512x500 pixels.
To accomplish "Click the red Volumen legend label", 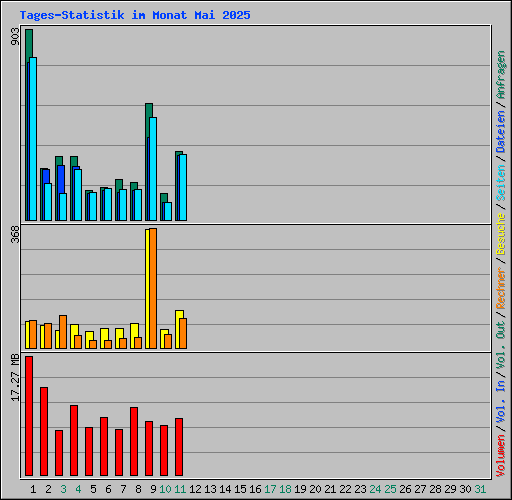I will click(x=501, y=456).
